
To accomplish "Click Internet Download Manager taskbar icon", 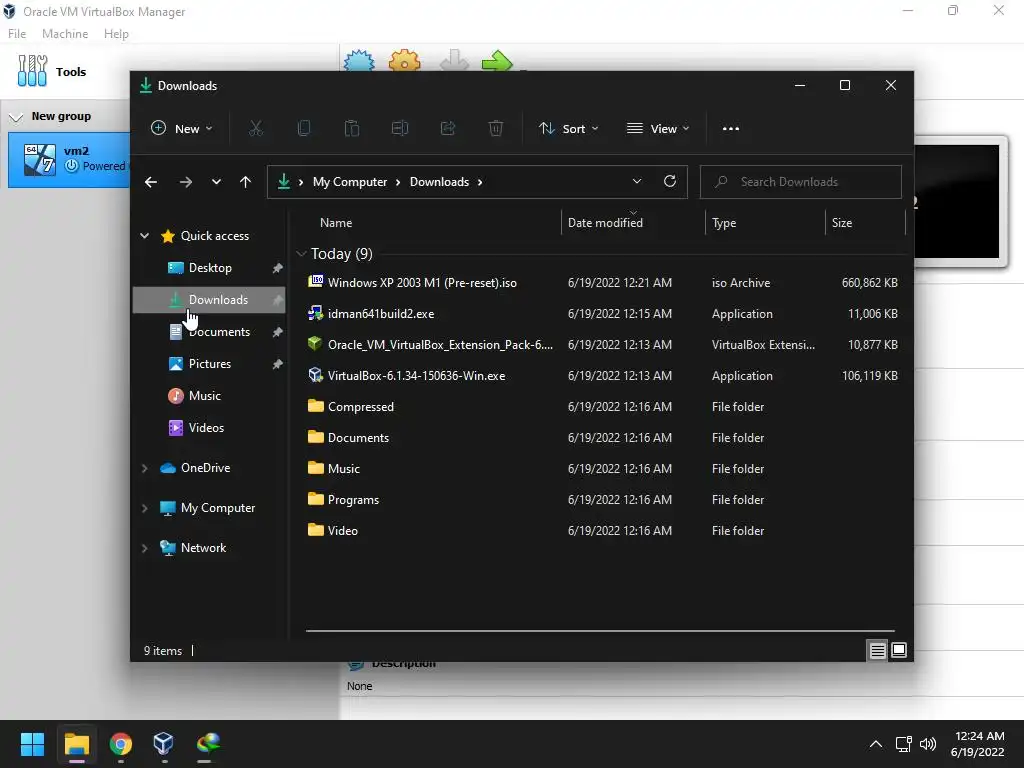I will (208, 744).
